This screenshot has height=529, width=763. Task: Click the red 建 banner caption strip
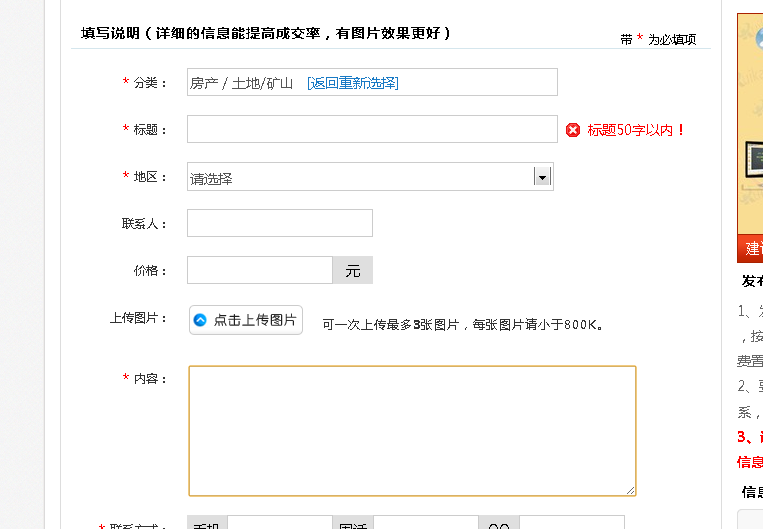pyautogui.click(x=750, y=248)
